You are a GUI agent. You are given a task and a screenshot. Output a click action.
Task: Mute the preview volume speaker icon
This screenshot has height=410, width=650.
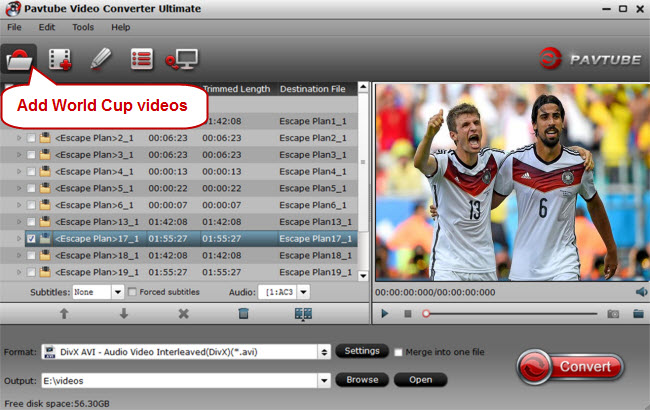click(641, 292)
